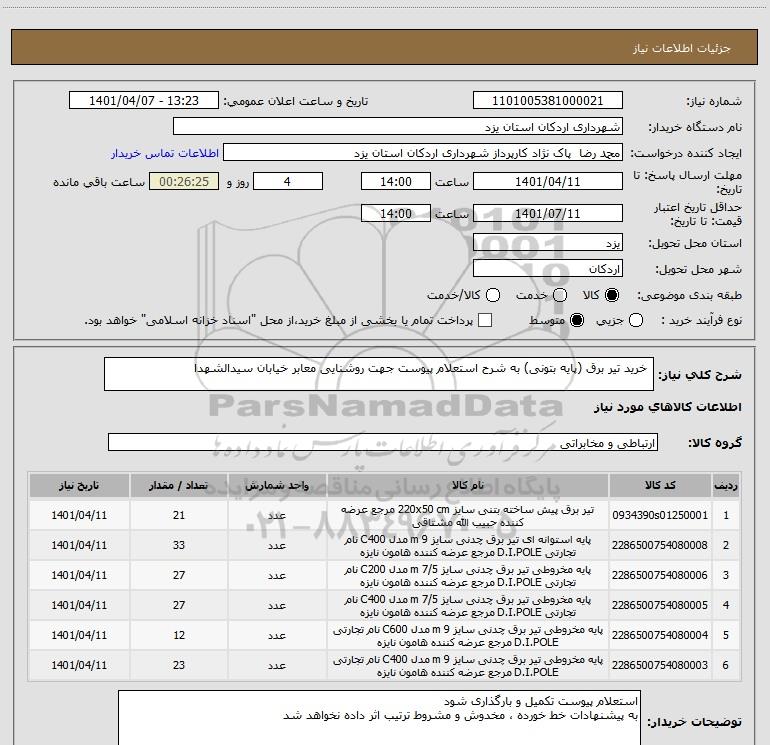Select product code 2286500754080004
The image size is (770, 745).
[660, 635]
